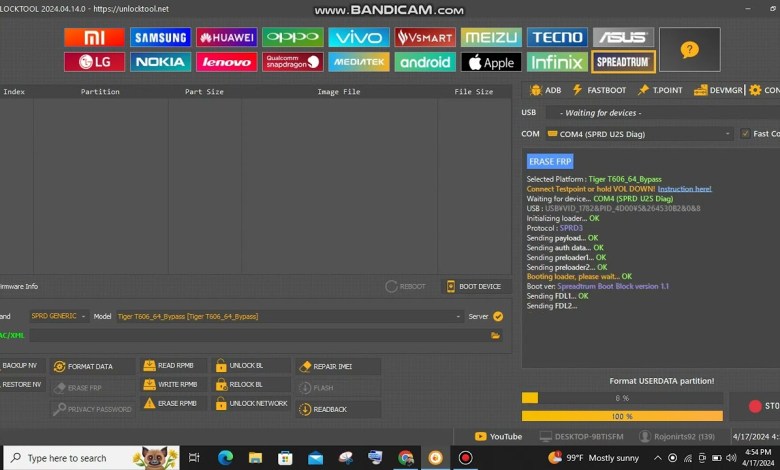Click the Image File column header

339,92
